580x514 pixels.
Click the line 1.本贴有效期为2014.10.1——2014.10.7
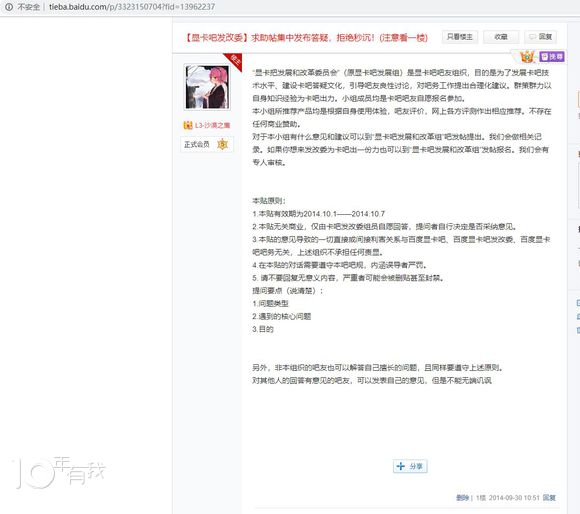(318, 214)
